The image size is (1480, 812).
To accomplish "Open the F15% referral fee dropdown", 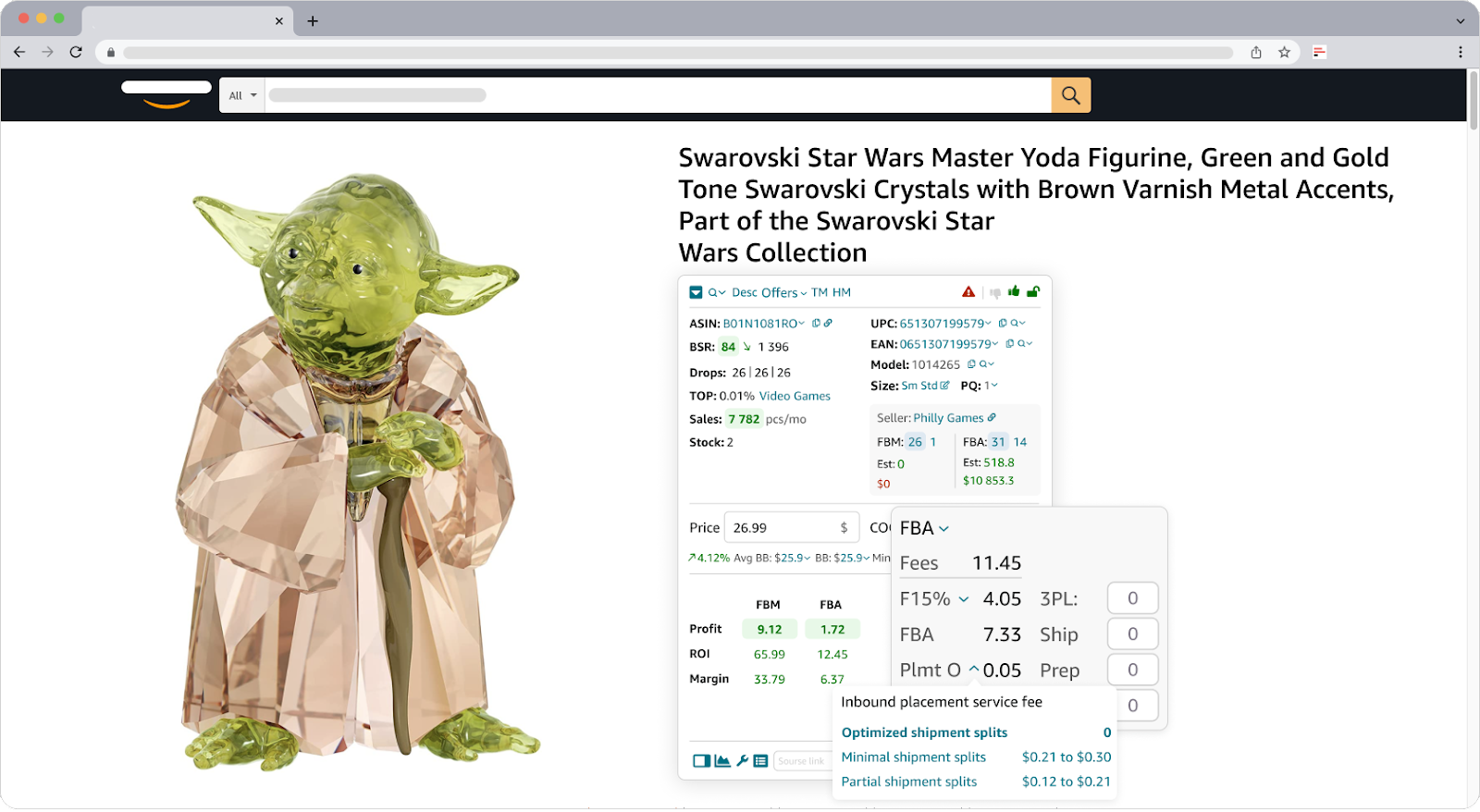I will point(934,599).
